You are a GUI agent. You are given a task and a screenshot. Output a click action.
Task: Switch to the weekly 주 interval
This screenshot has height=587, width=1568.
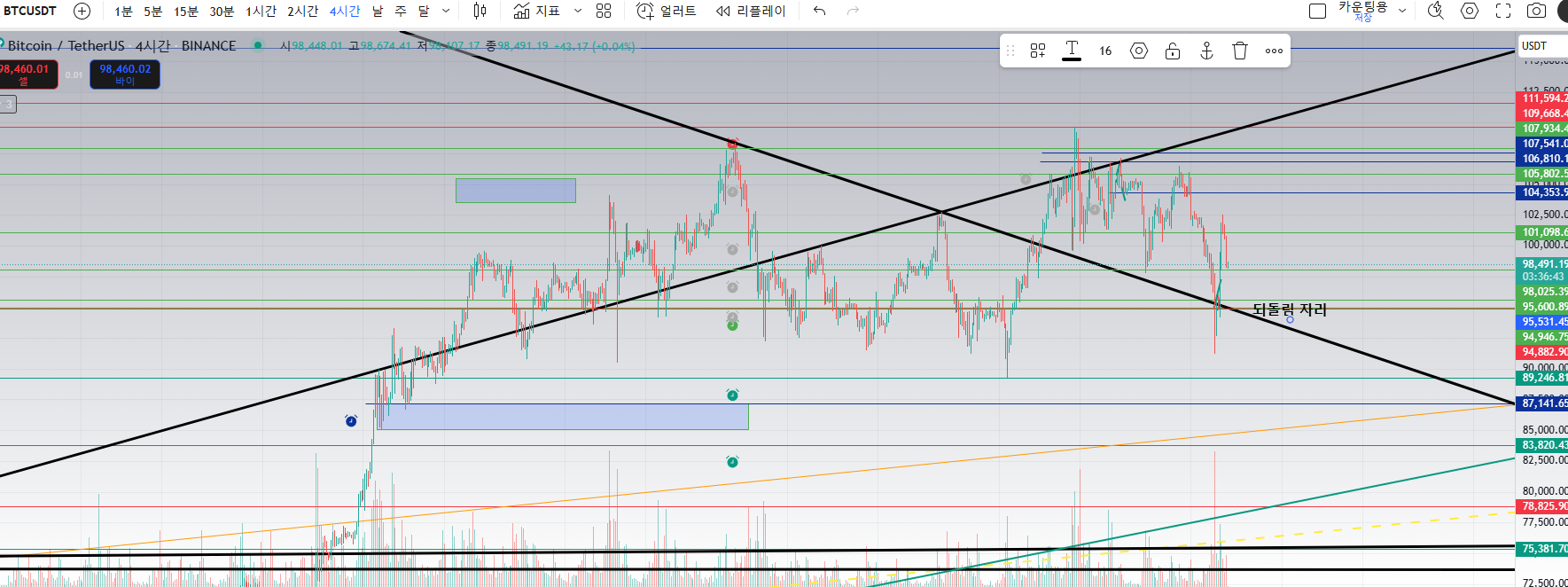(401, 11)
